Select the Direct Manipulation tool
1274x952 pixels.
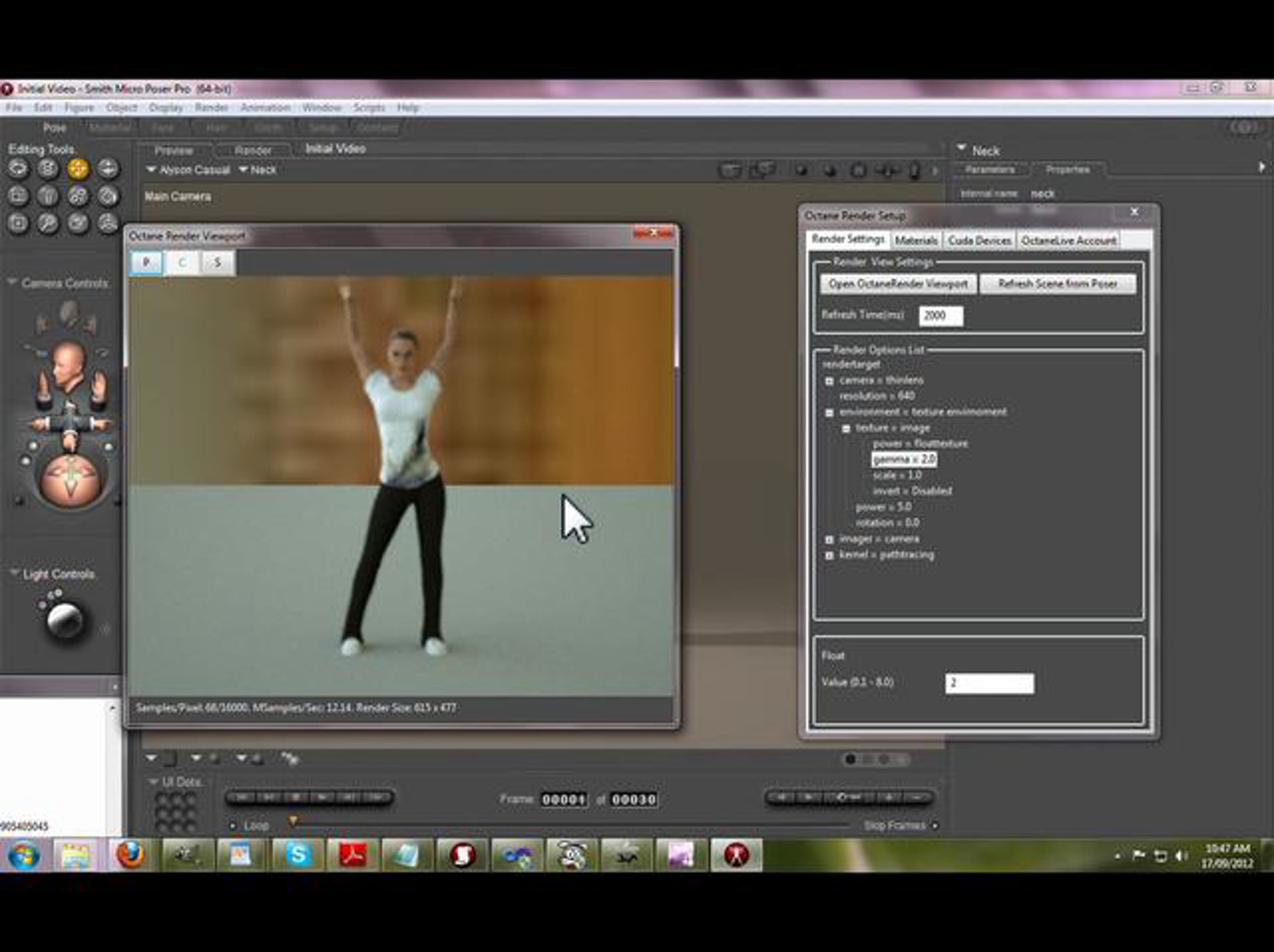pyautogui.click(x=108, y=223)
